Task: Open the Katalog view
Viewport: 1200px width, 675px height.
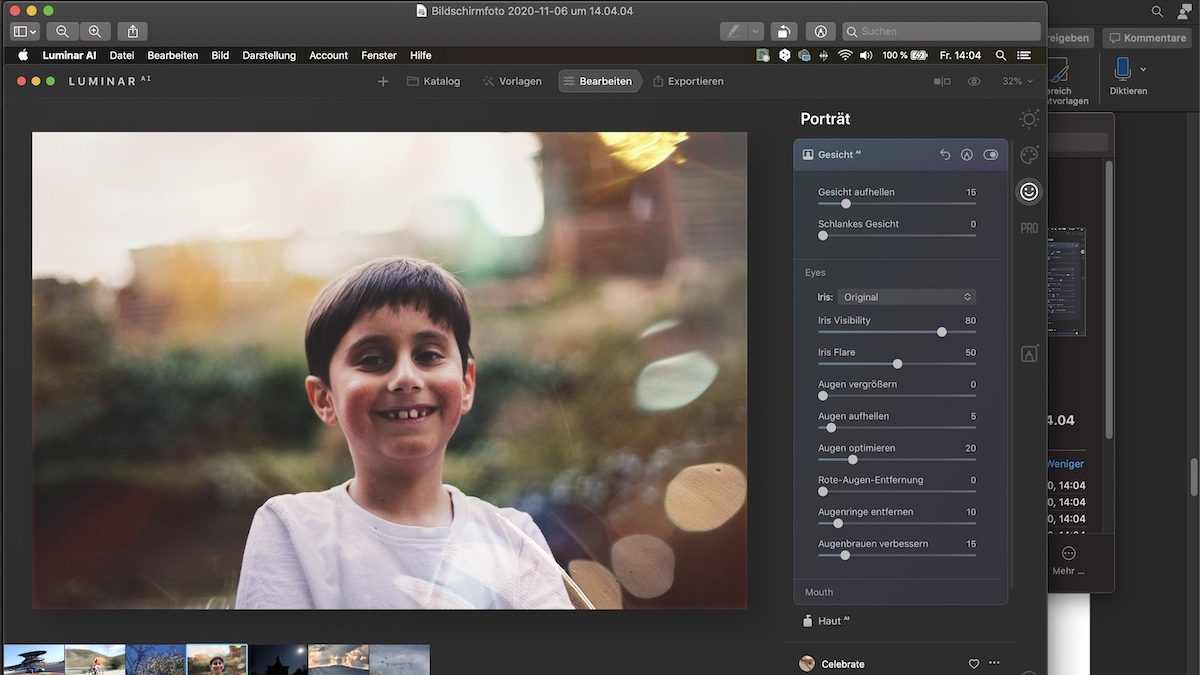Action: click(433, 81)
